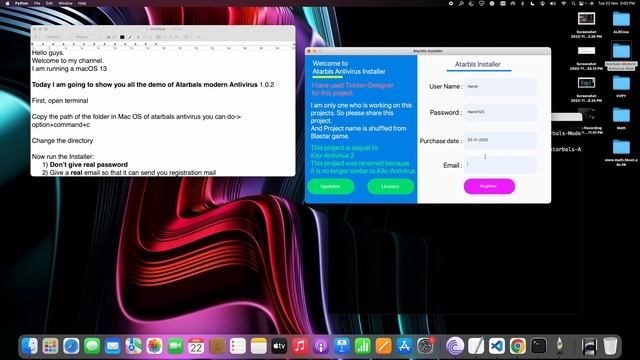Open Launchpad in the Dock
Viewport: 640px width, 360px height.
(50, 347)
